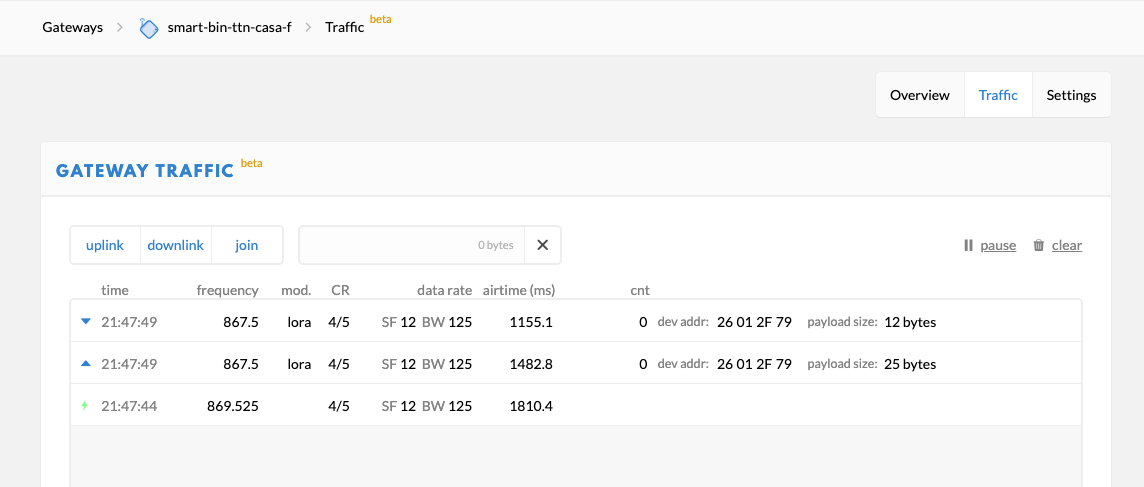Open the Settings tab
This screenshot has width=1144, height=487.
click(x=1071, y=95)
